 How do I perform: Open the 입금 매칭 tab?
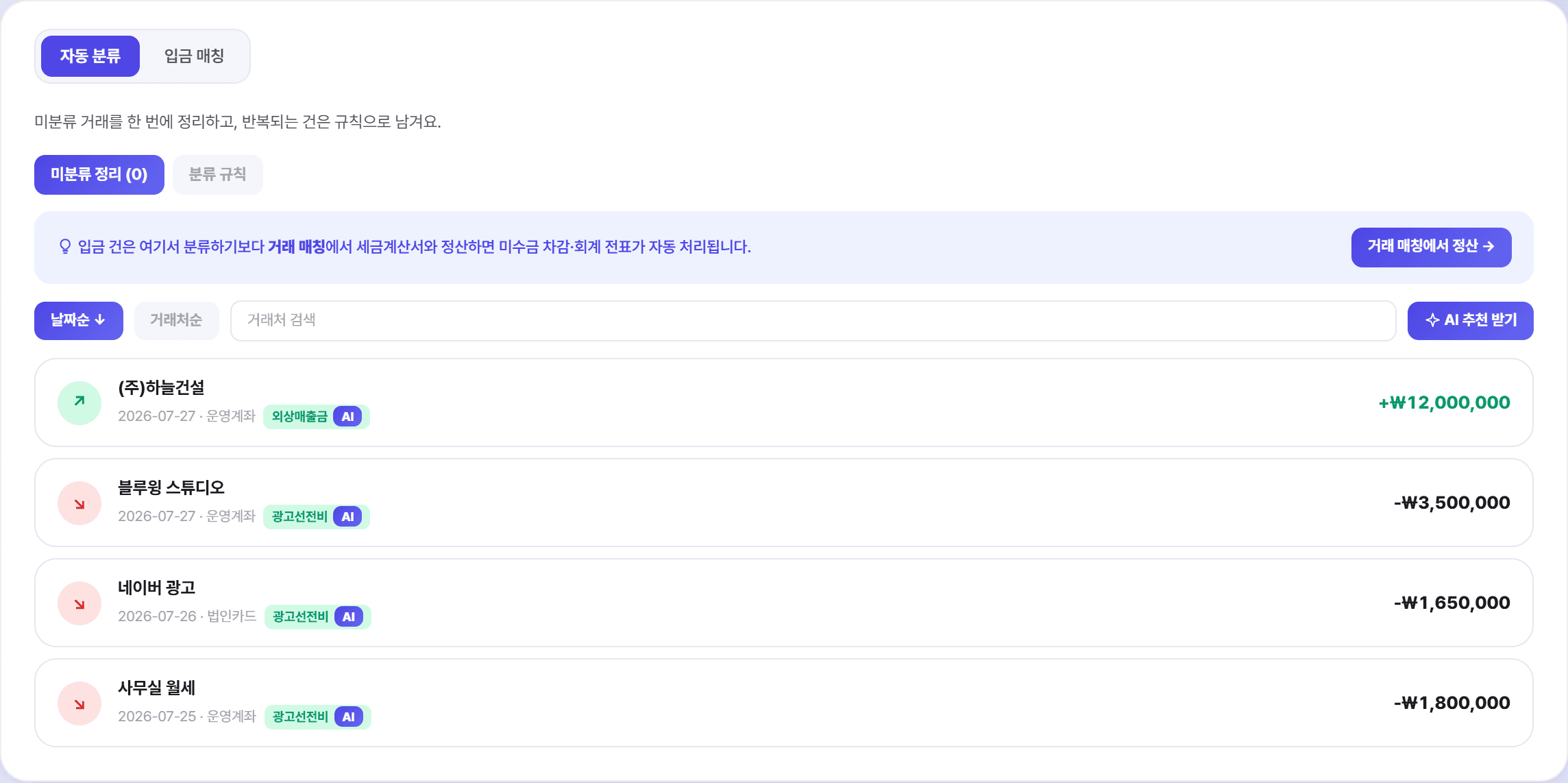194,56
